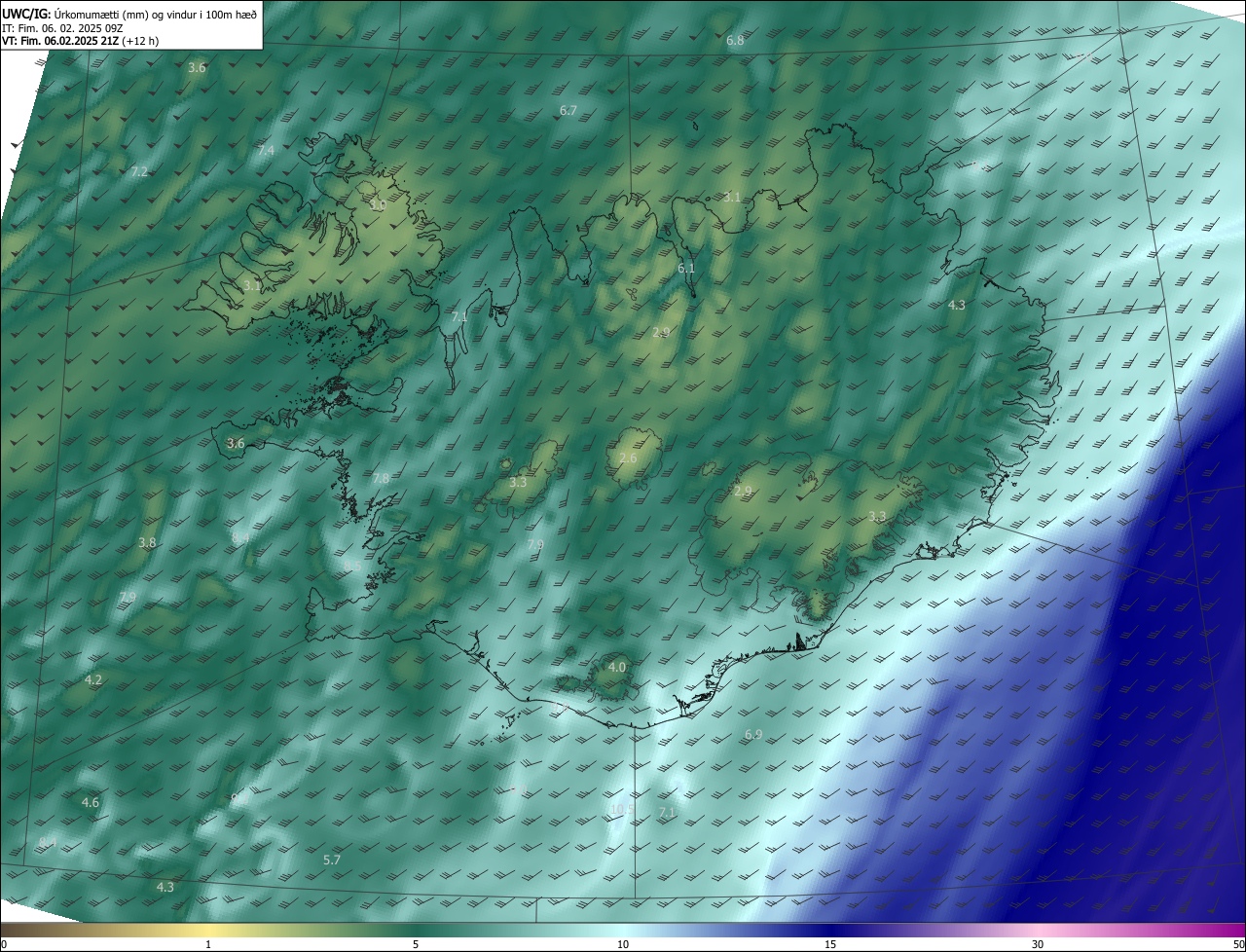The image size is (1246, 952).
Task: Click the 7.1 value beside the 10.5 value
Action: [667, 812]
